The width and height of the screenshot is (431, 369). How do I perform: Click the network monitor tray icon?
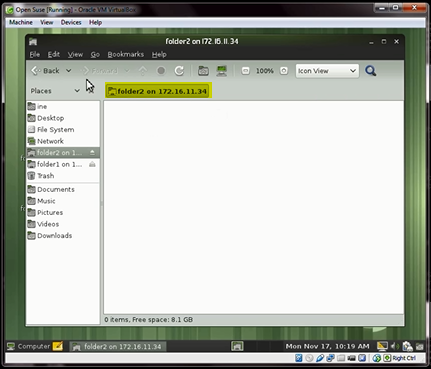click(382, 347)
